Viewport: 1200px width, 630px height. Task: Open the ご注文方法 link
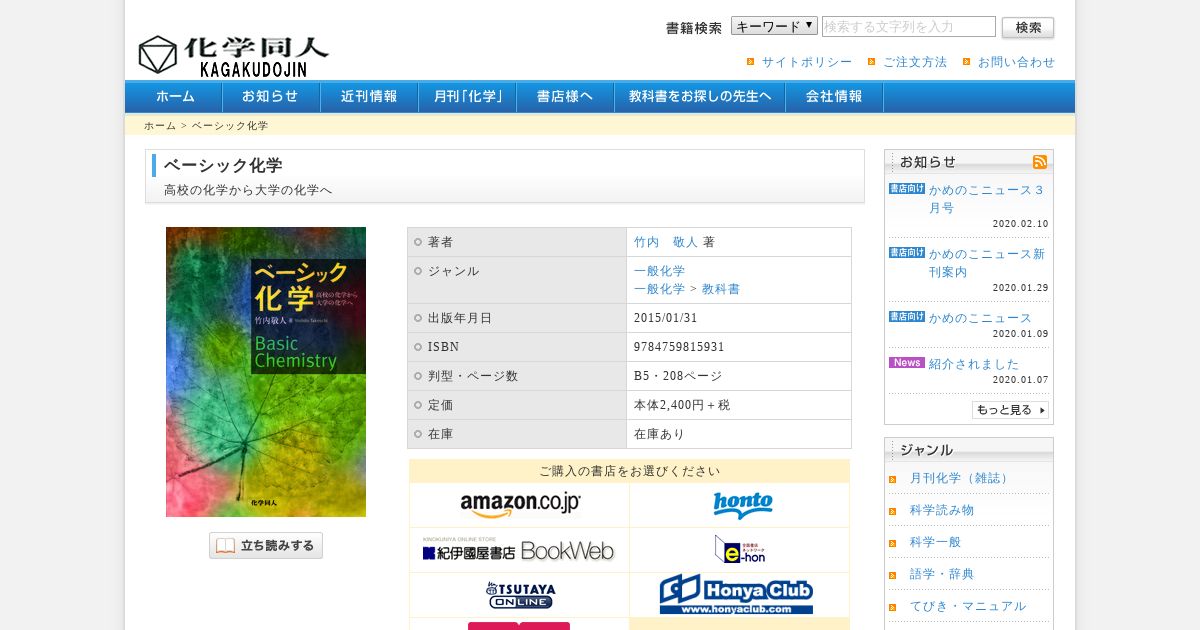914,62
